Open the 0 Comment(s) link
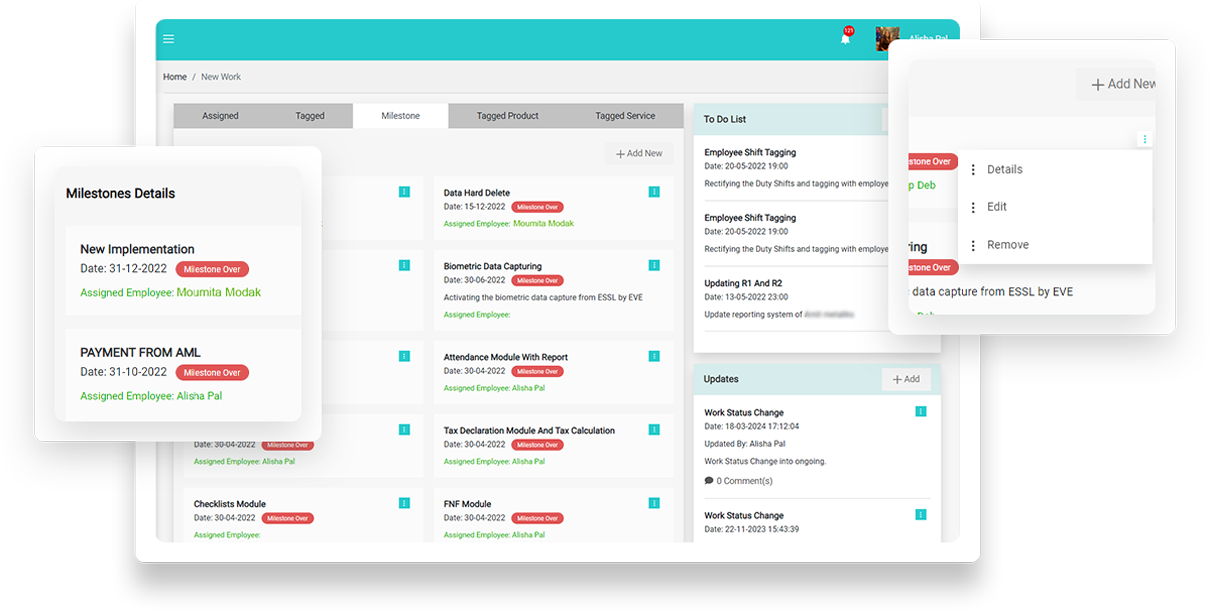The width and height of the screenshot is (1210, 611). click(739, 481)
